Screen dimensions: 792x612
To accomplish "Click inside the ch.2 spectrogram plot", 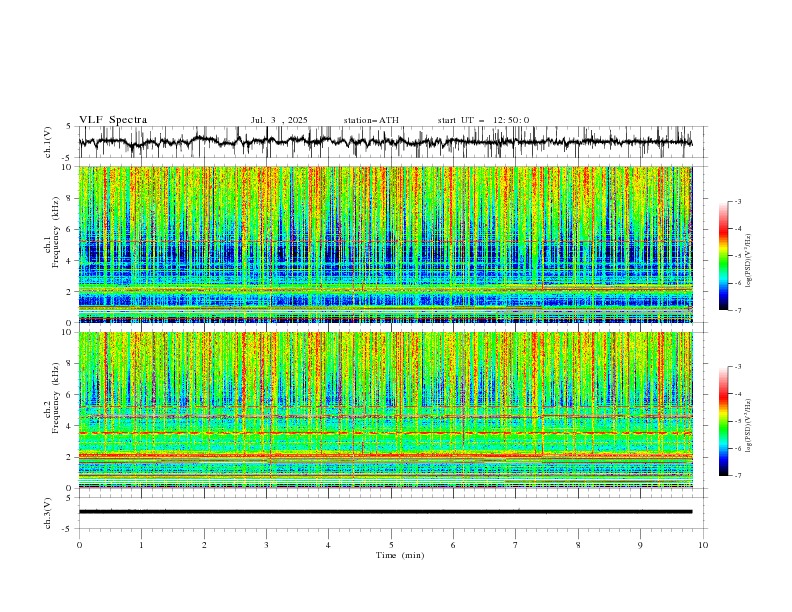I will [385, 410].
